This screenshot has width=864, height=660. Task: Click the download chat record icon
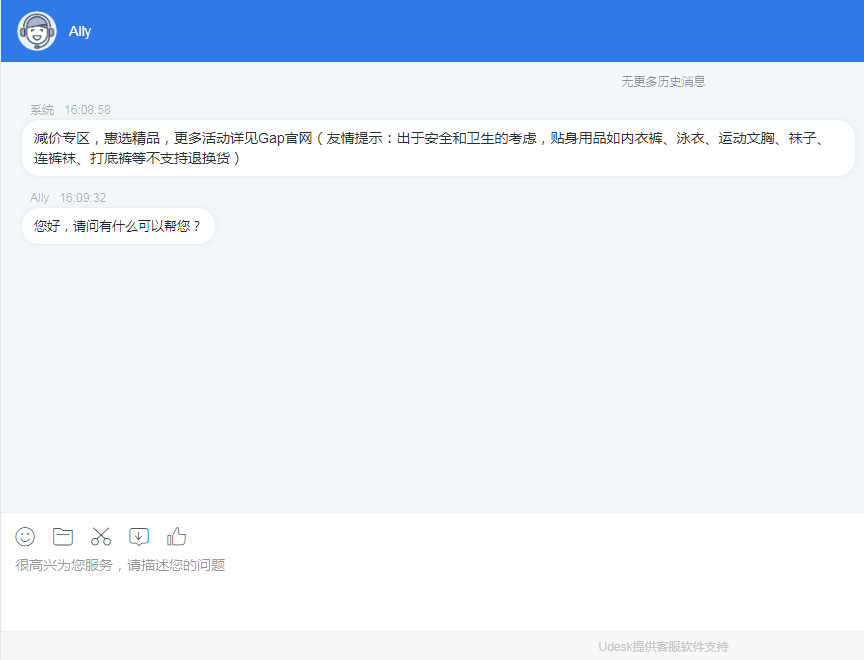coord(139,536)
